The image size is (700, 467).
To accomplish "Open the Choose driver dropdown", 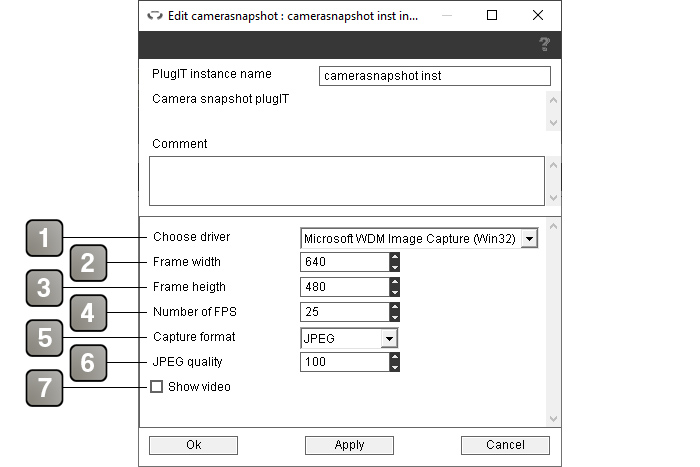I will [x=419, y=238].
